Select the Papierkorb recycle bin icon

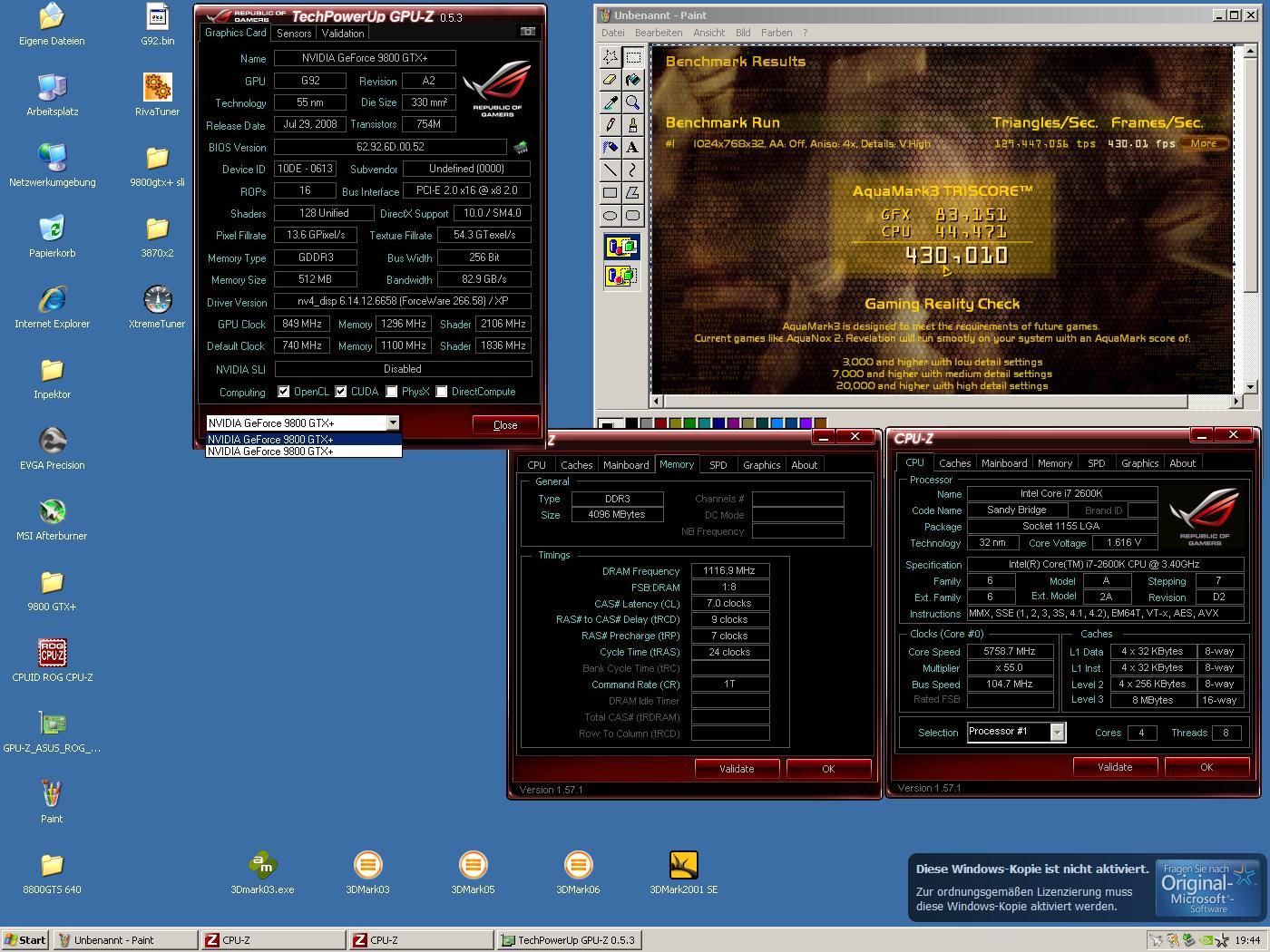click(52, 237)
